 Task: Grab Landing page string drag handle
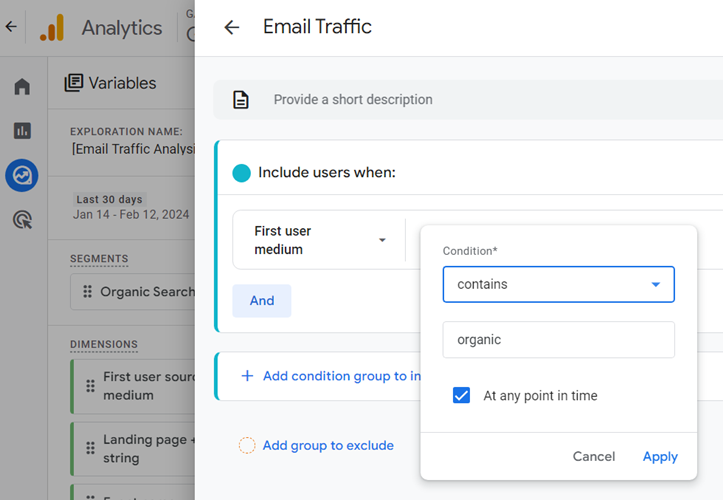90,448
